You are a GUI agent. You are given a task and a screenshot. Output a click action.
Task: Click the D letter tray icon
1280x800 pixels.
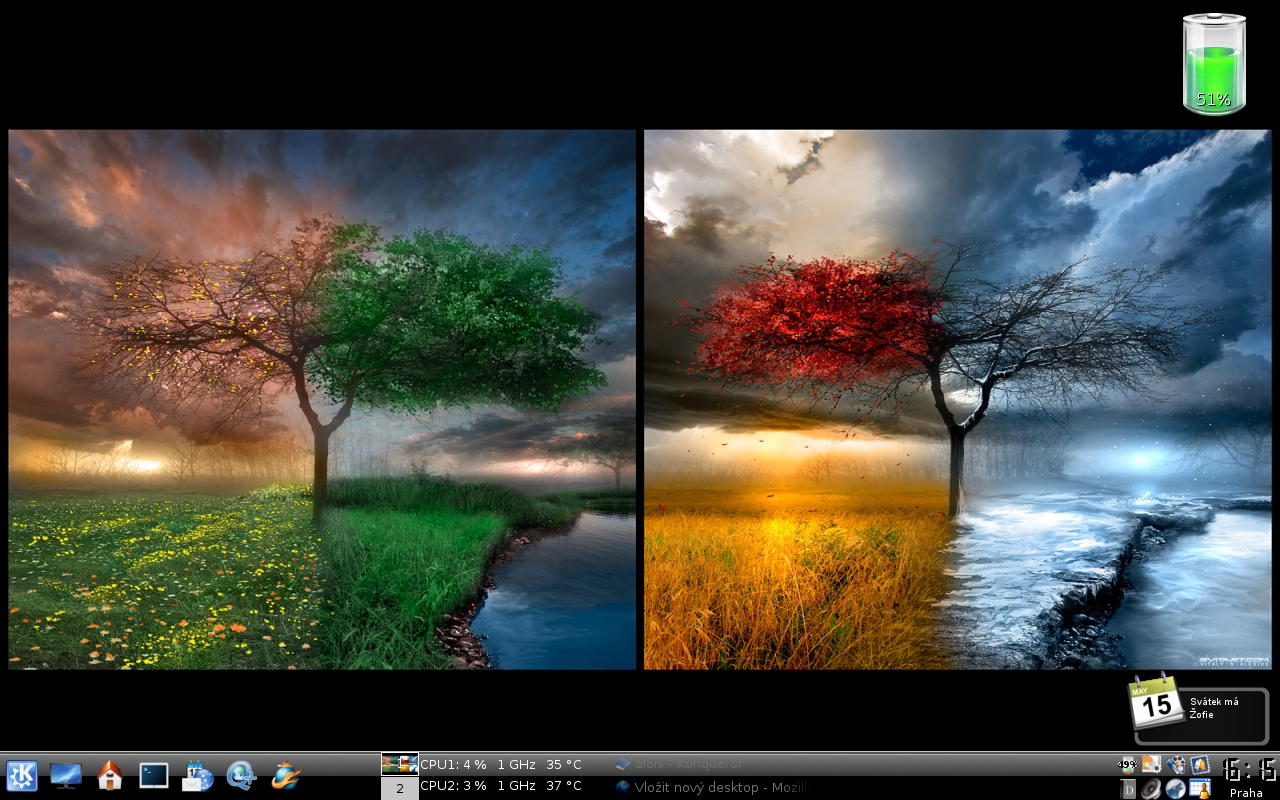click(1128, 789)
